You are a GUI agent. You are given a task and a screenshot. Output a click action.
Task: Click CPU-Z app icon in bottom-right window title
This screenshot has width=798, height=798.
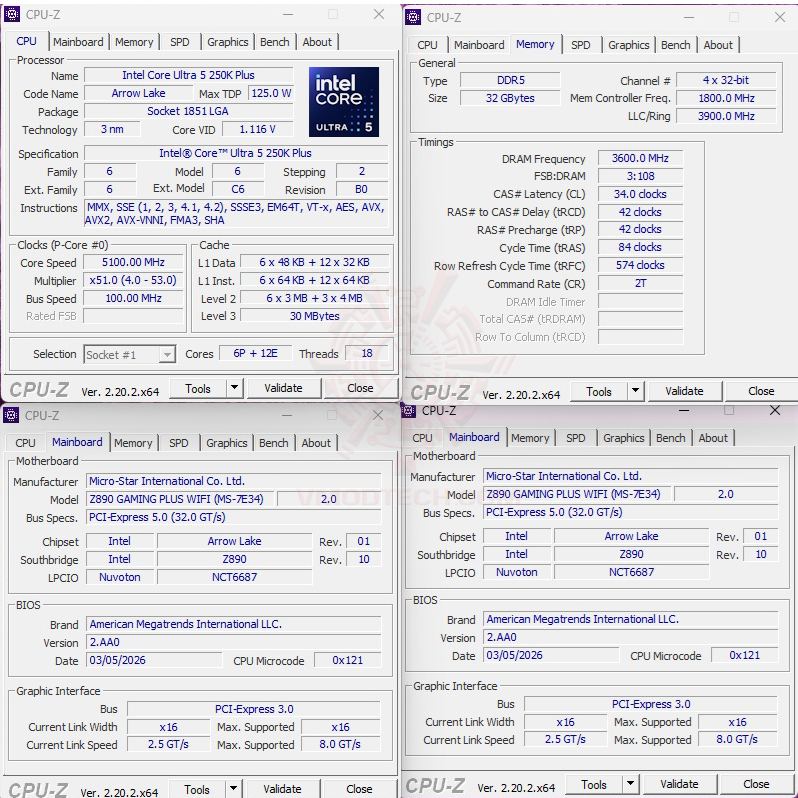pyautogui.click(x=409, y=410)
